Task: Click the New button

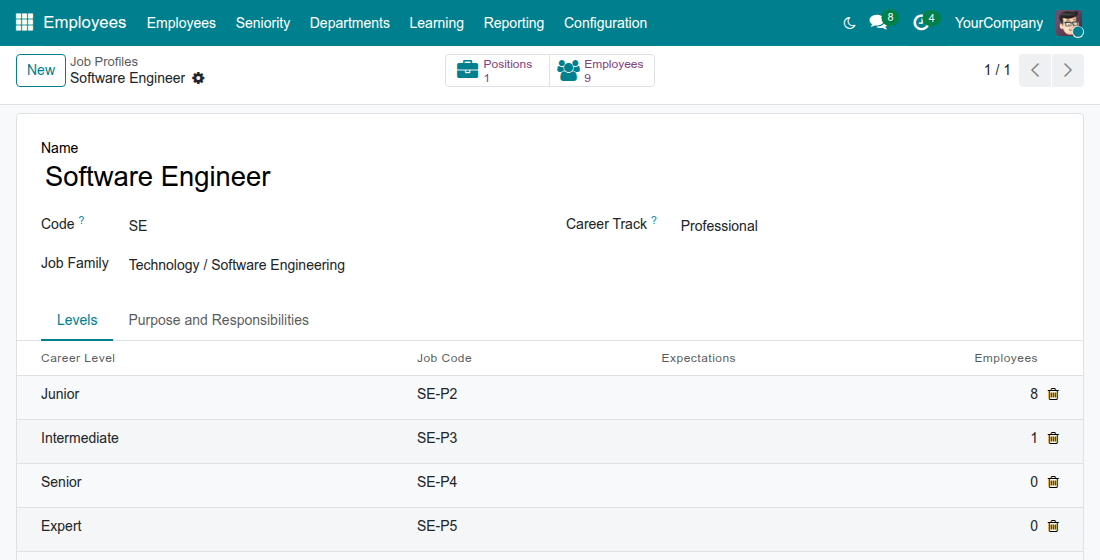Action: pos(41,70)
